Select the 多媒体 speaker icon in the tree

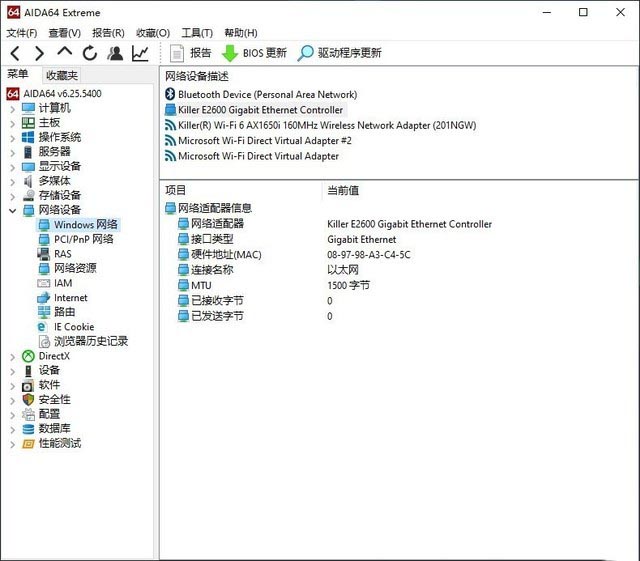(28, 181)
